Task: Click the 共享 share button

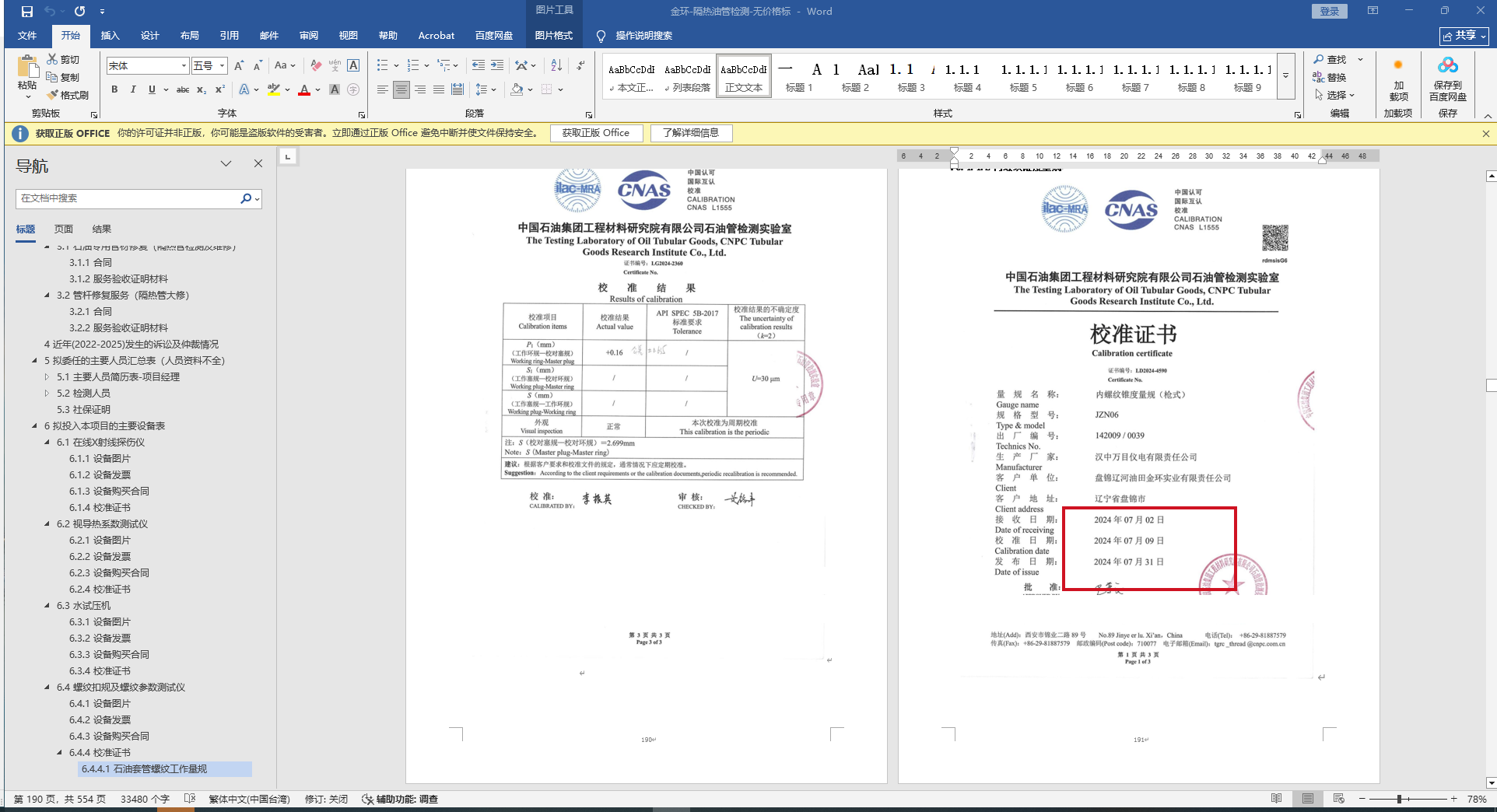Action: pyautogui.click(x=1464, y=36)
